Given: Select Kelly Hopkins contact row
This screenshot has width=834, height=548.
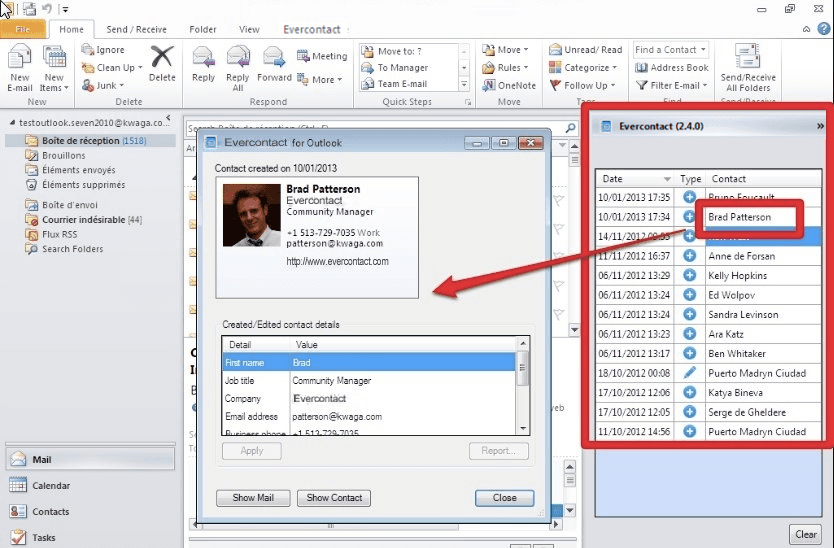Looking at the screenshot, I should [709, 276].
